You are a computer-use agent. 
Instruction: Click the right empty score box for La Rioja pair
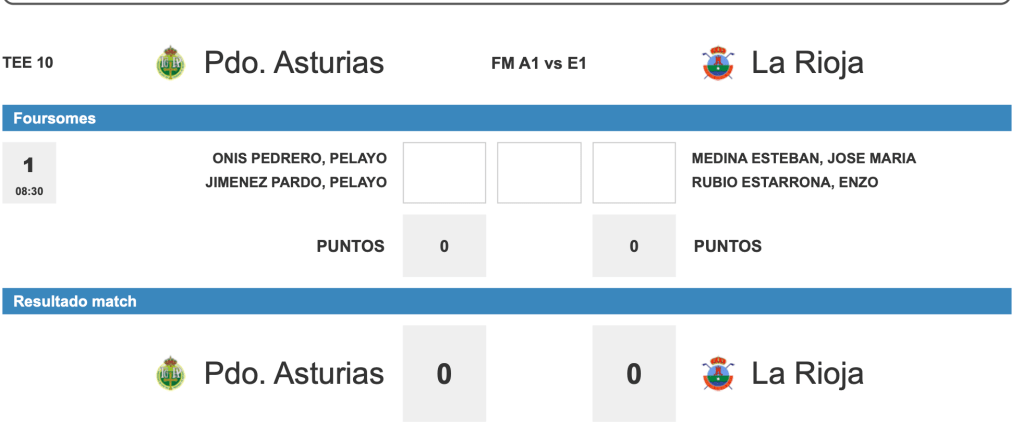(x=634, y=172)
